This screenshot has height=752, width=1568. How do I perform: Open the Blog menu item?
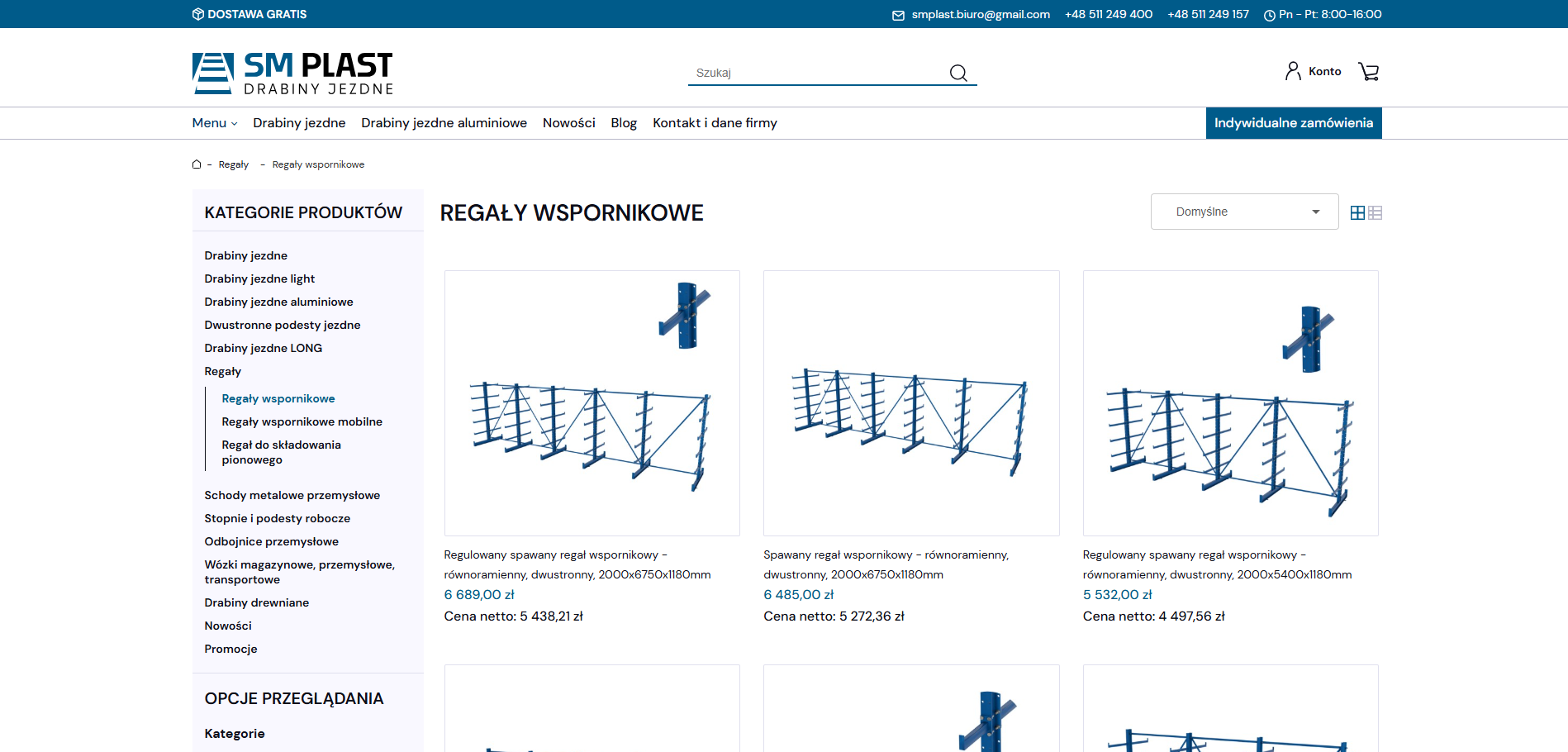pyautogui.click(x=623, y=123)
